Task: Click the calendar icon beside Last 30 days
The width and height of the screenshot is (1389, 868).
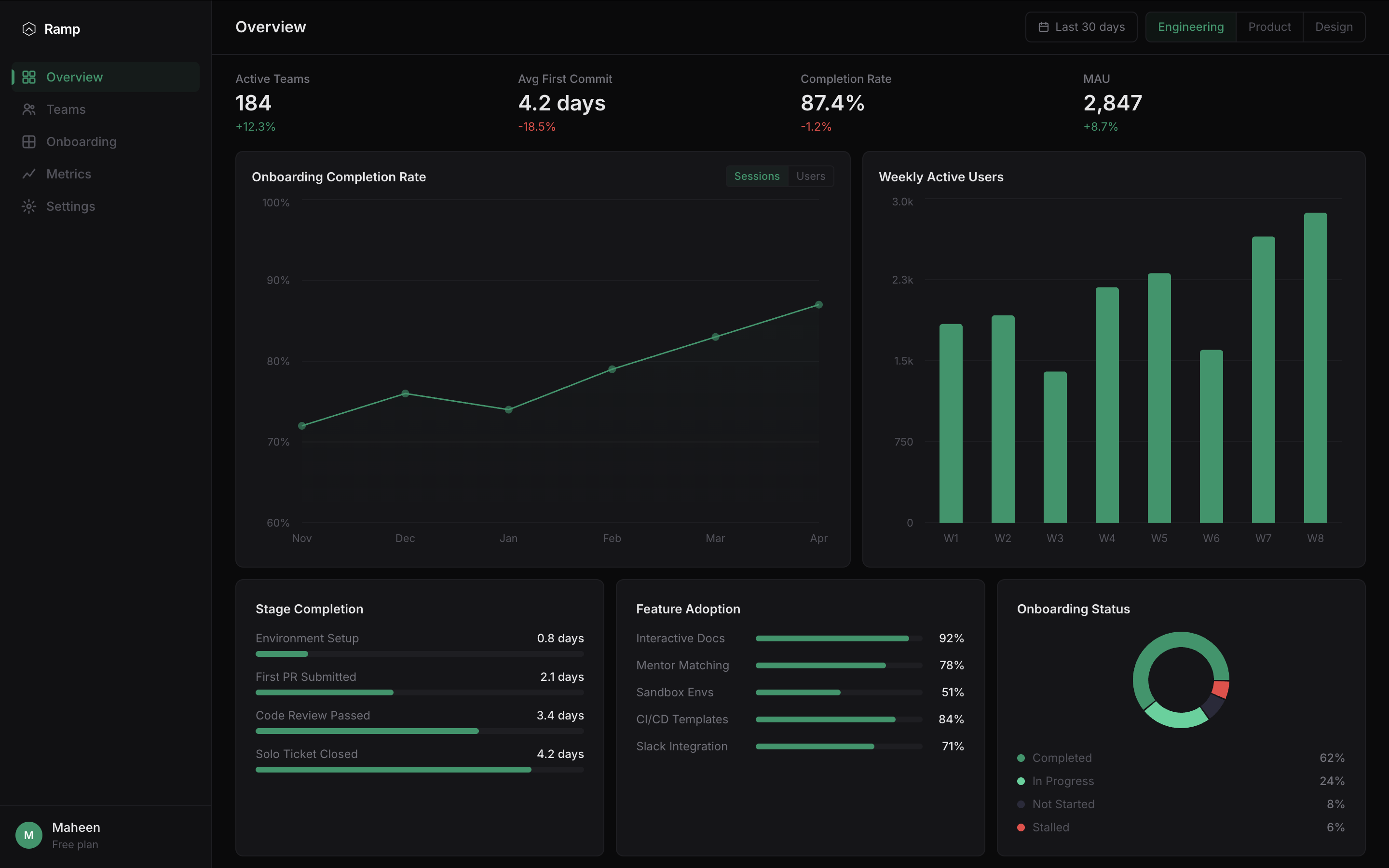Action: [x=1044, y=27]
